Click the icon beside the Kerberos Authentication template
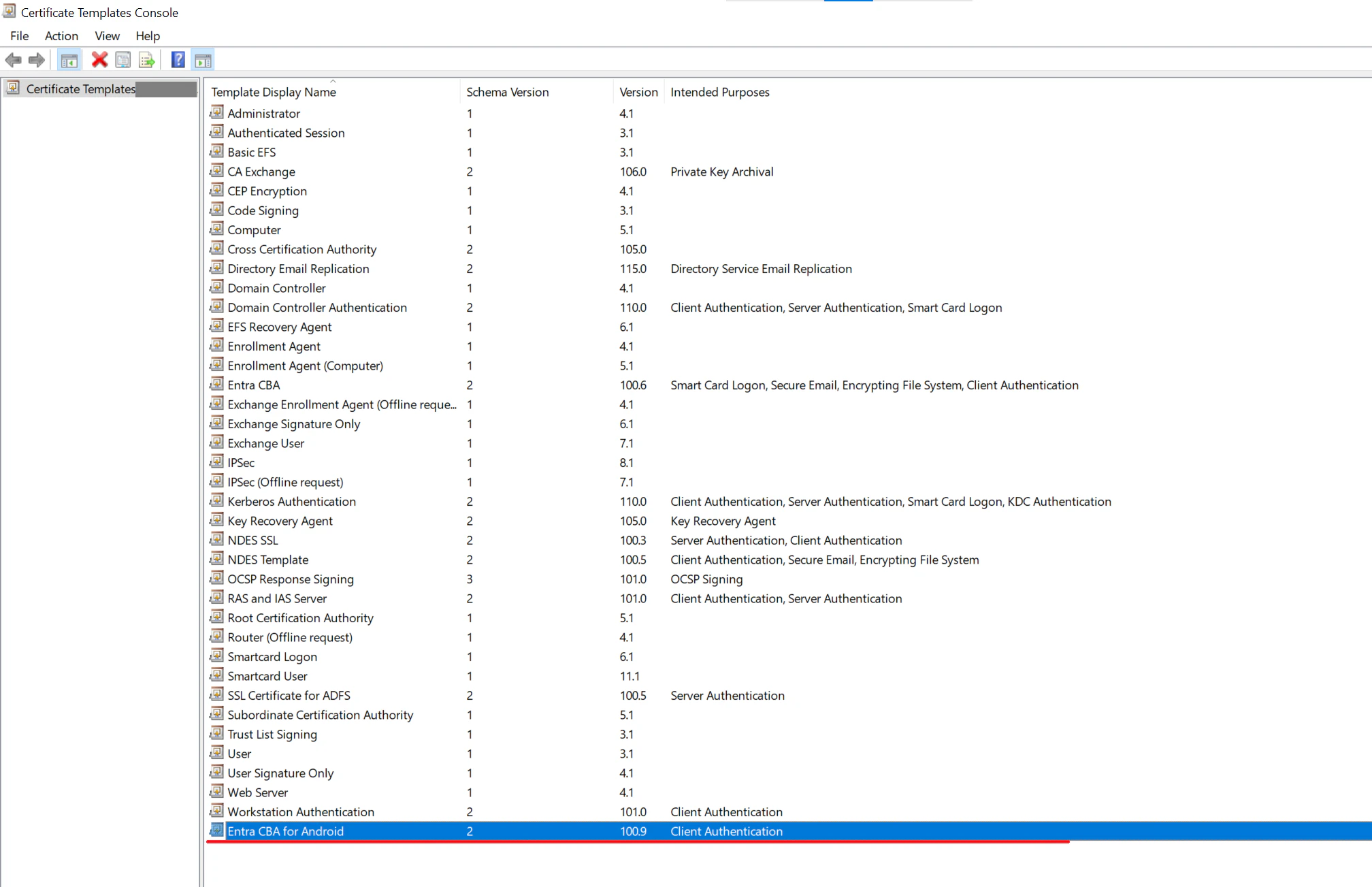1372x887 pixels. 217,500
